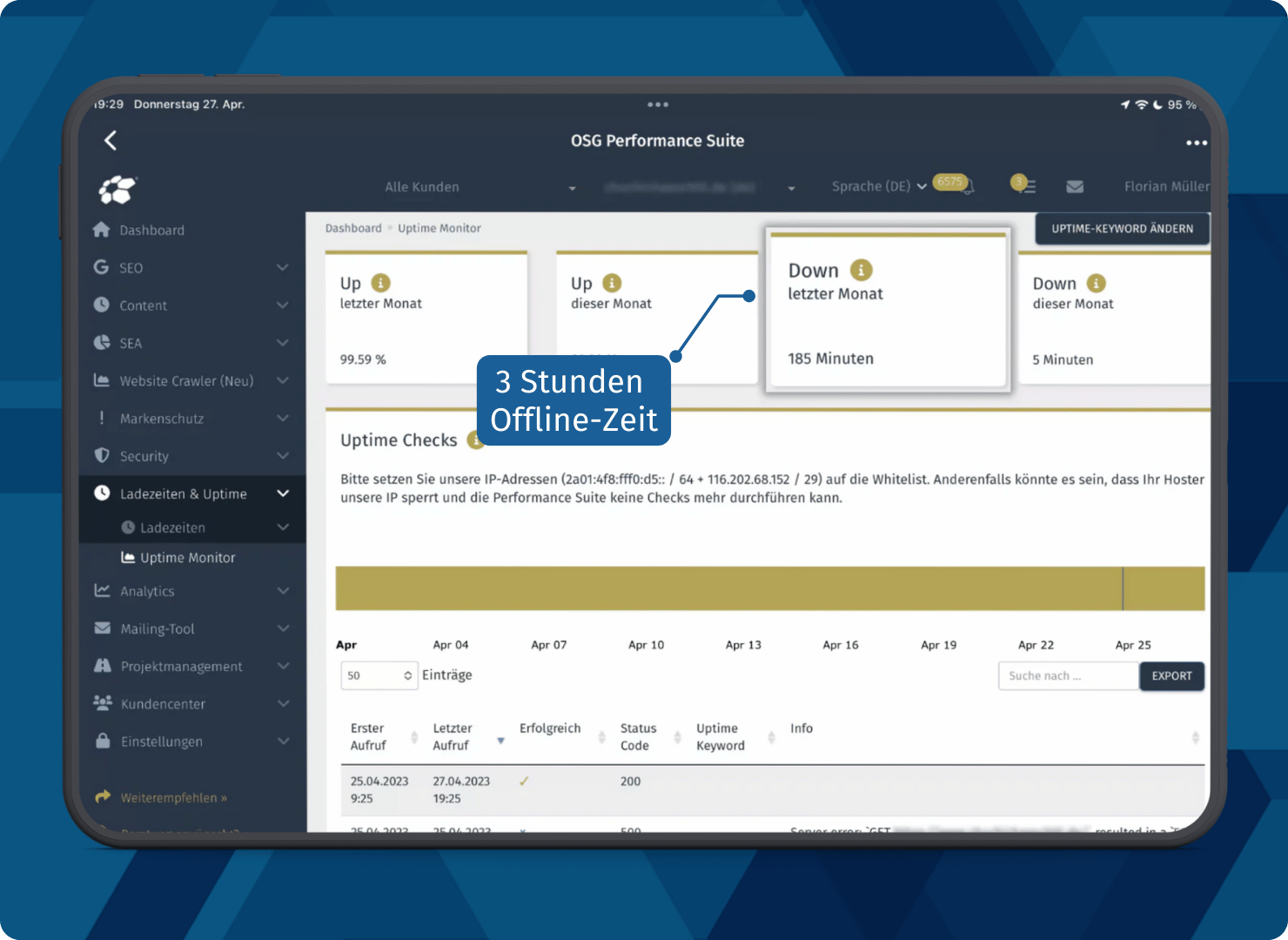Click the Ladezeiten & Uptime clock icon
1288x940 pixels.
point(102,493)
